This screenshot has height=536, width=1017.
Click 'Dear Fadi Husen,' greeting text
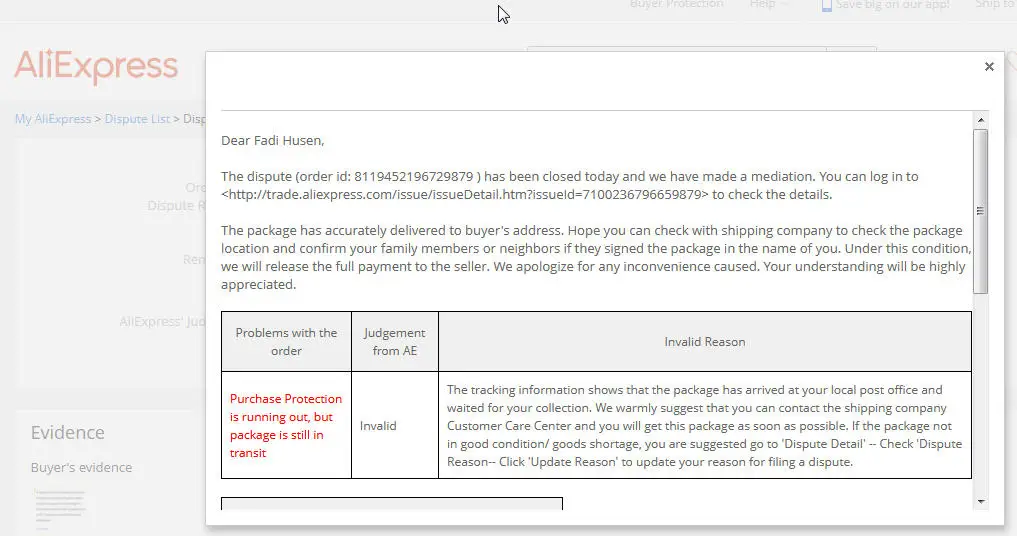(x=272, y=140)
